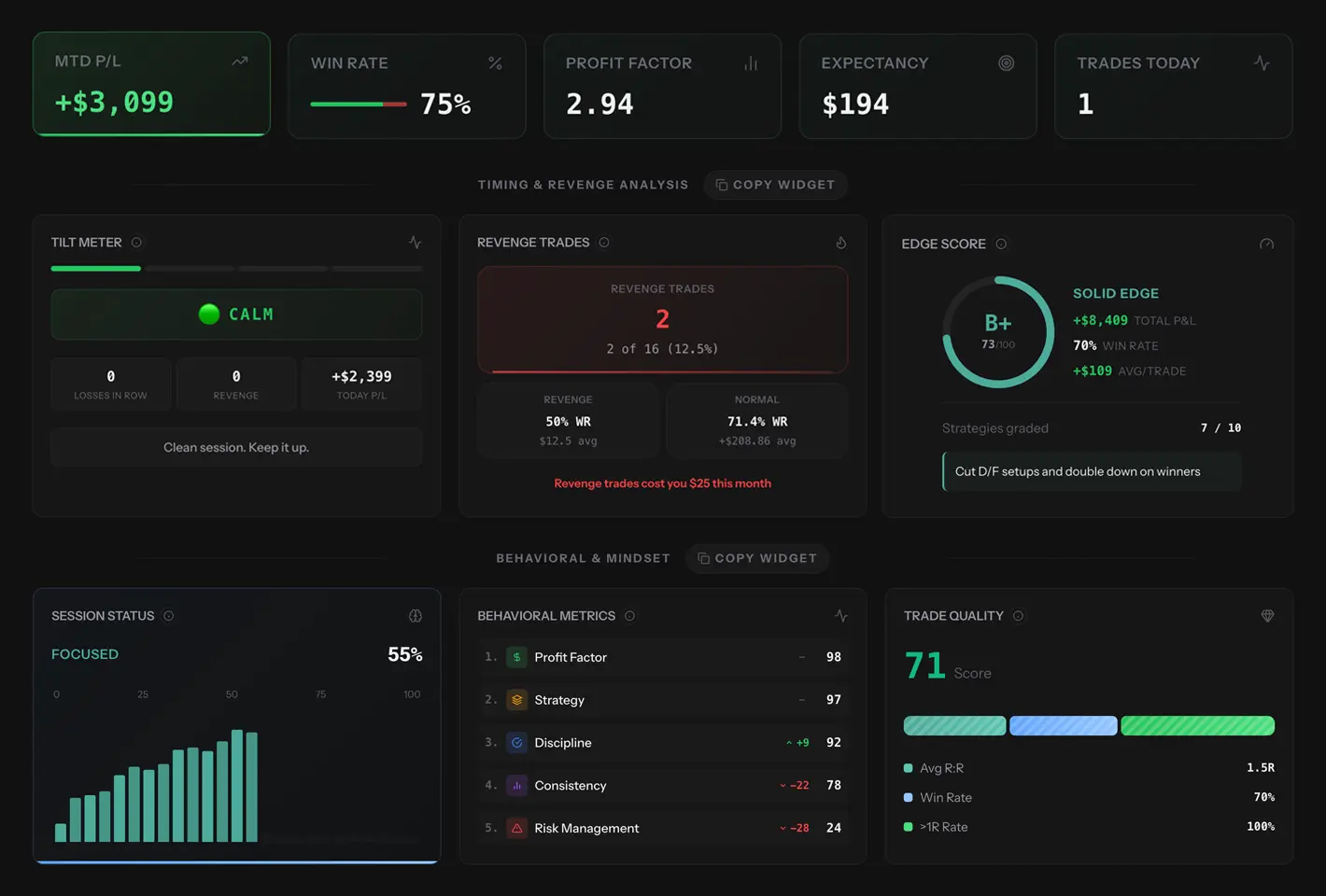The image size is (1326, 896).
Task: Click the chart icon in the MTD P/L card
Action: (239, 61)
